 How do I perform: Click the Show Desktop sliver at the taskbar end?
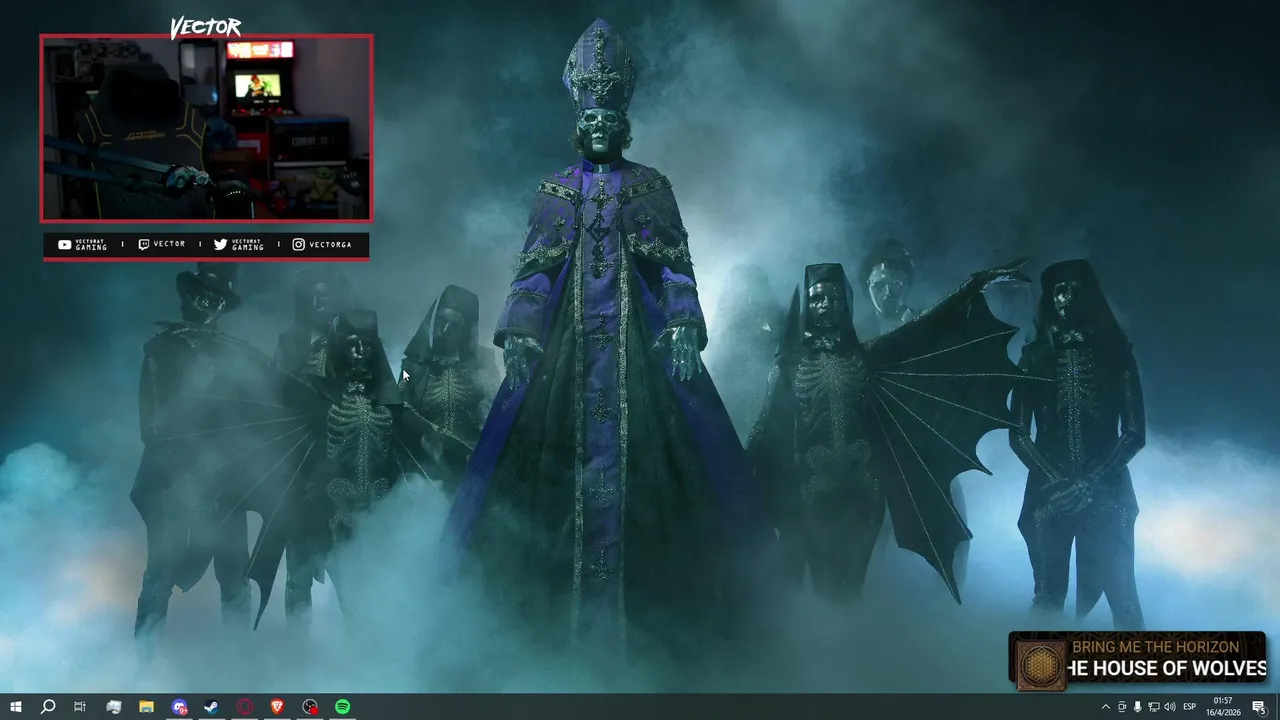tap(1277, 707)
